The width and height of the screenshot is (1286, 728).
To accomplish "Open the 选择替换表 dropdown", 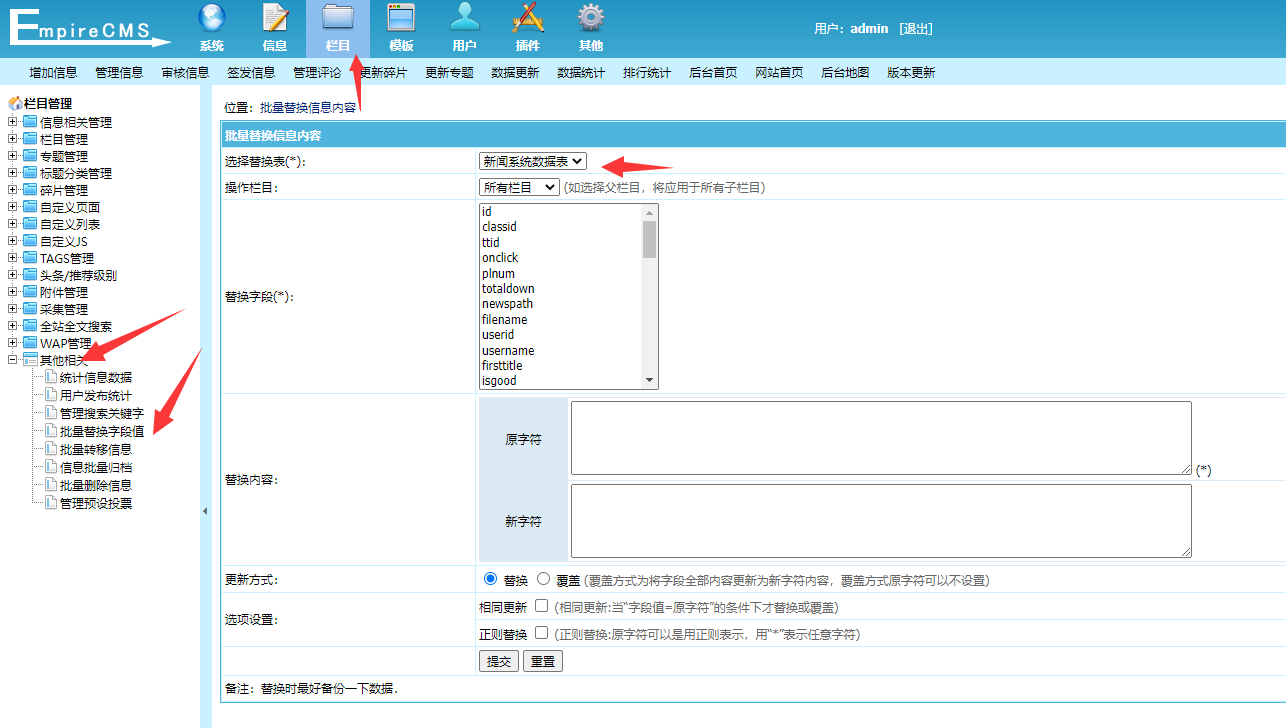I will click(532, 160).
